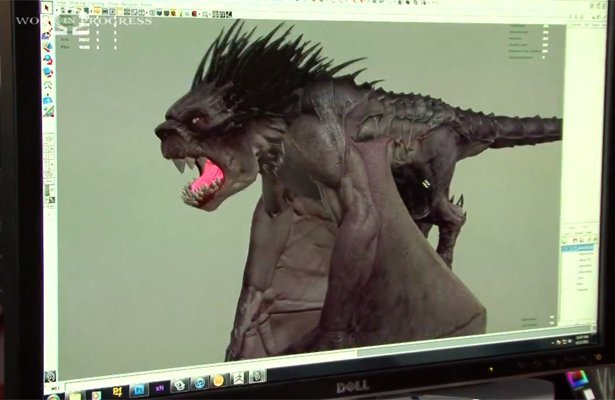Viewport: 615px width, 400px height.
Task: Toggle visibility of the highlighted layer
Action: [566, 247]
